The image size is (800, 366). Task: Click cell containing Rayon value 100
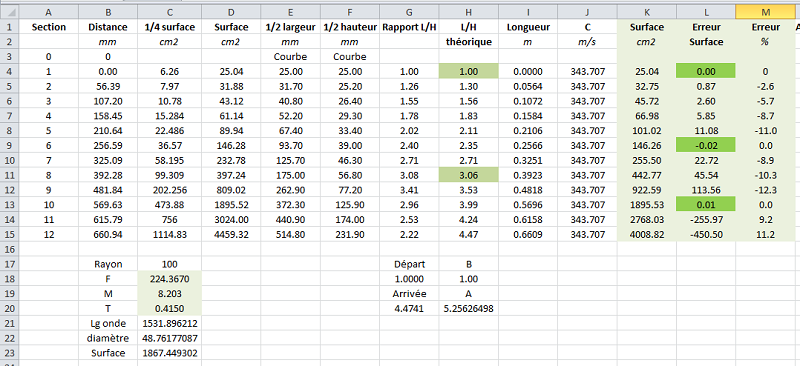tap(169, 264)
